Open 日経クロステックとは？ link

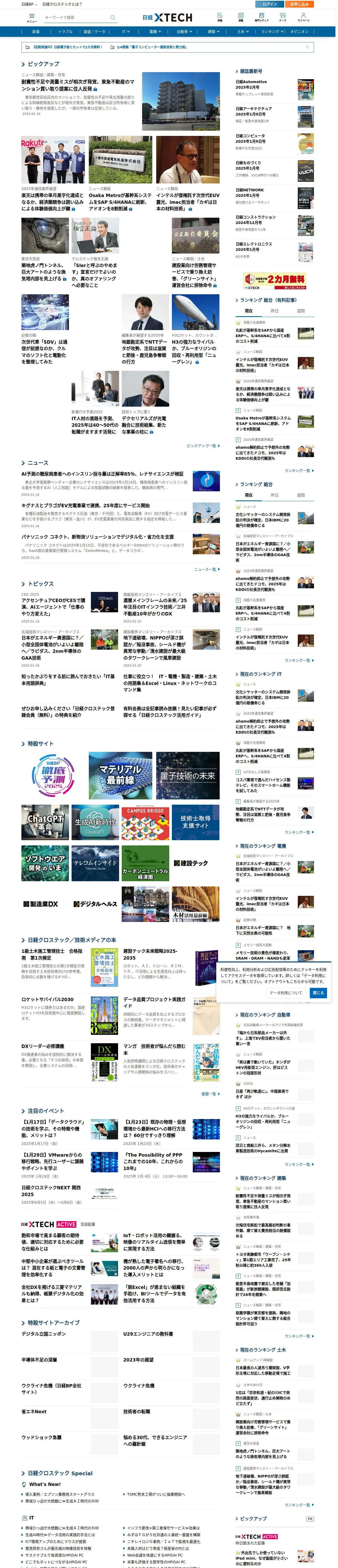point(62,4)
